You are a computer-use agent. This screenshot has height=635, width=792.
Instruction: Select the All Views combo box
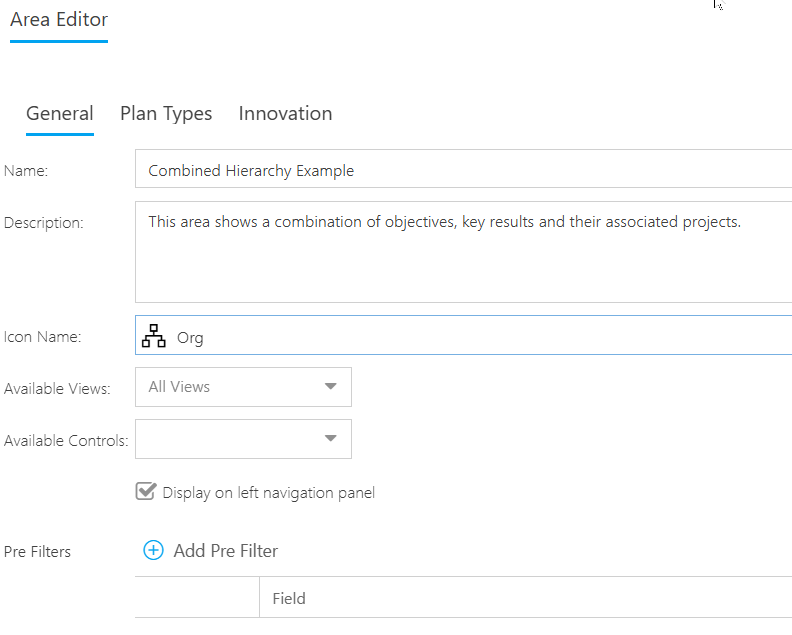243,387
